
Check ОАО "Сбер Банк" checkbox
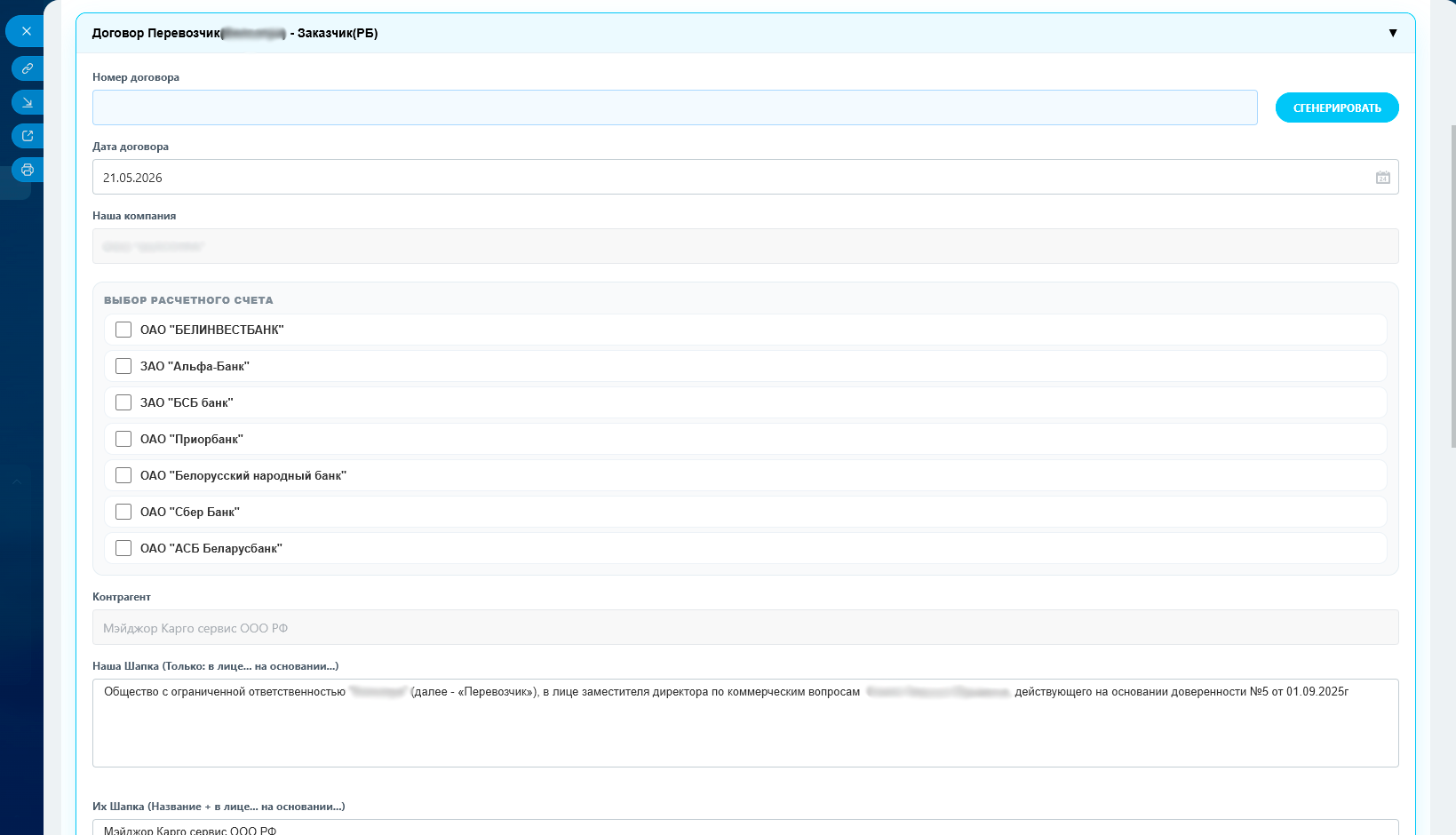point(123,512)
